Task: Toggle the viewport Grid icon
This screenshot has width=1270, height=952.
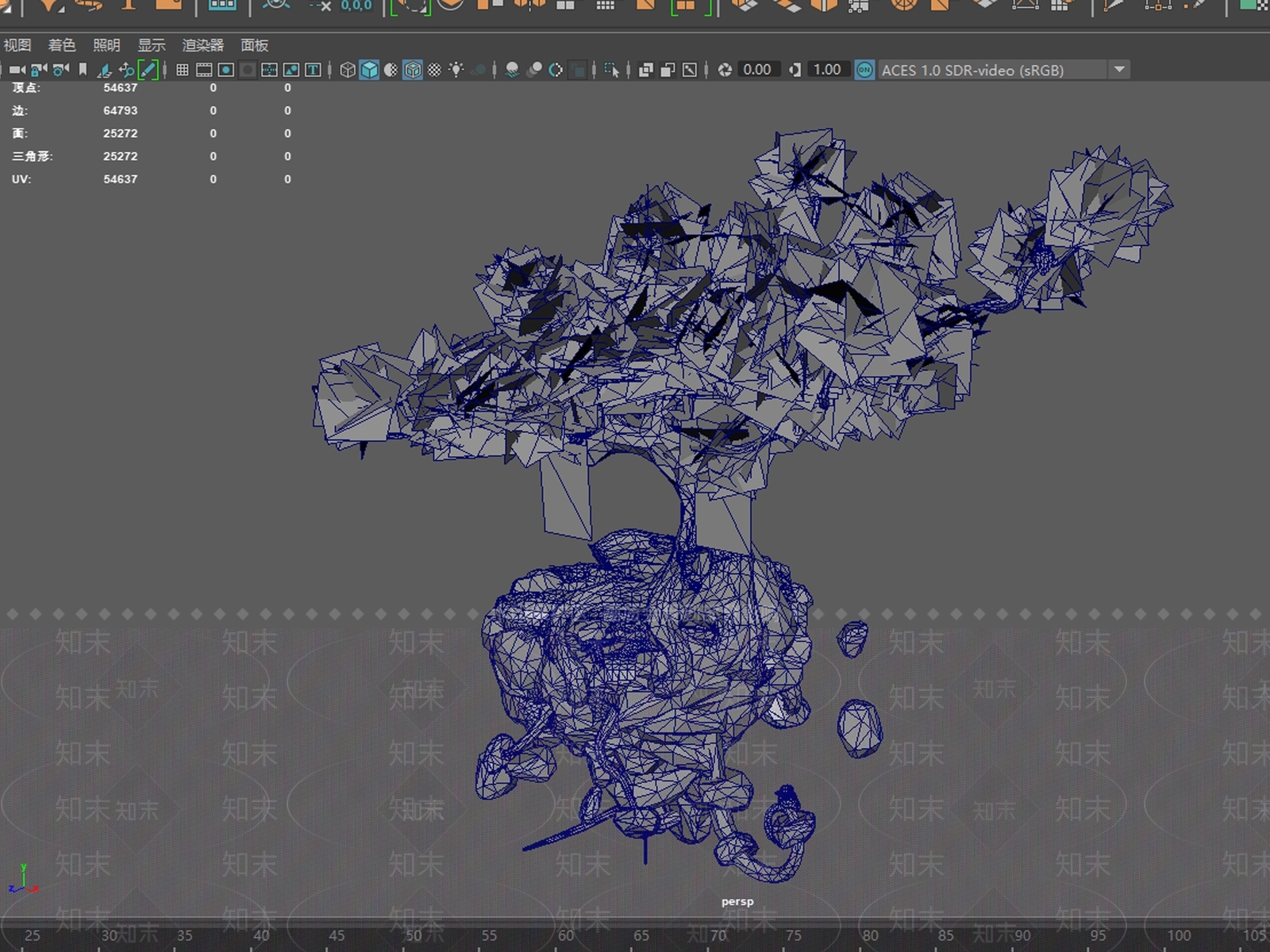Action: [183, 70]
